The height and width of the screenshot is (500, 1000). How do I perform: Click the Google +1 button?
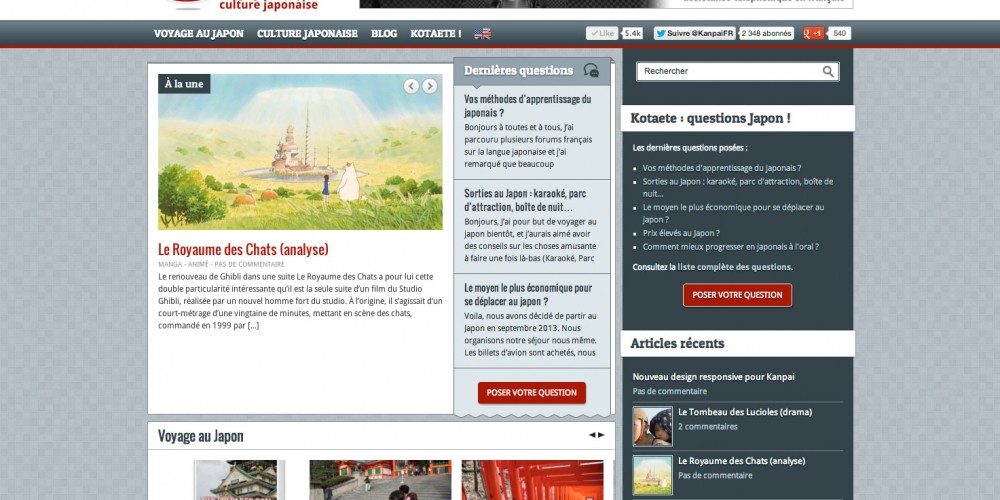(814, 33)
